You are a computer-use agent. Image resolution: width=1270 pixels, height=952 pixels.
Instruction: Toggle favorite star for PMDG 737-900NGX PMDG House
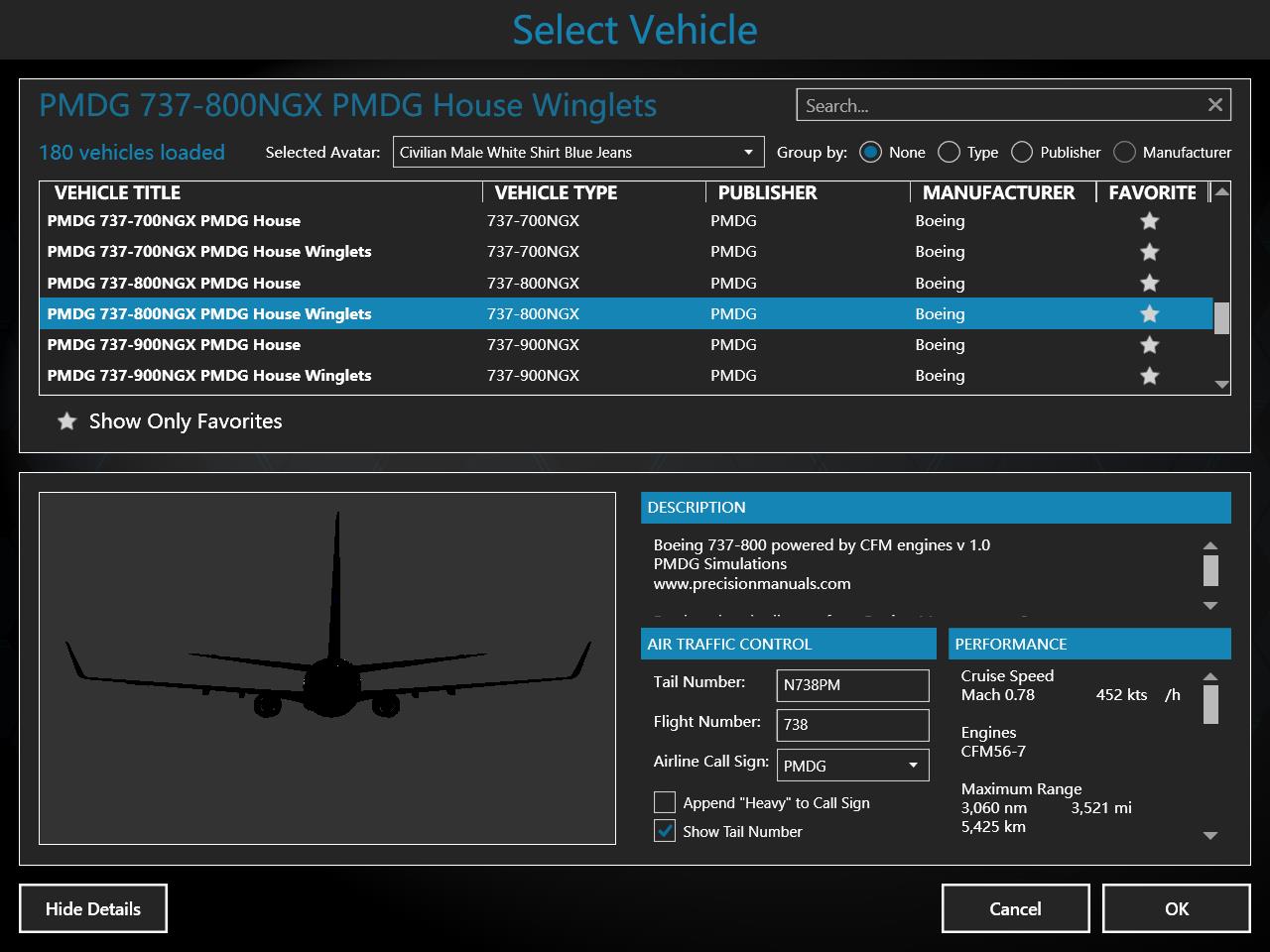pos(1149,345)
